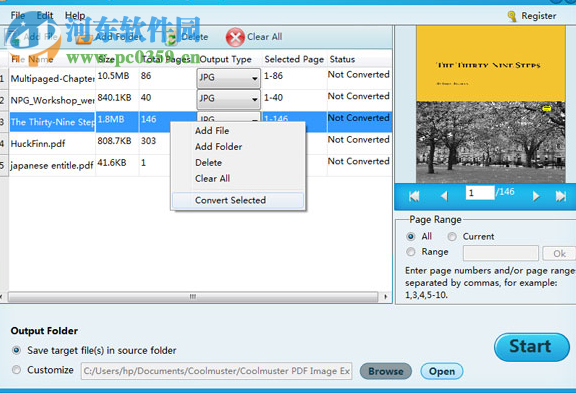The height and width of the screenshot is (393, 576).
Task: Click the book cover preview thumbnail
Action: pos(490,104)
